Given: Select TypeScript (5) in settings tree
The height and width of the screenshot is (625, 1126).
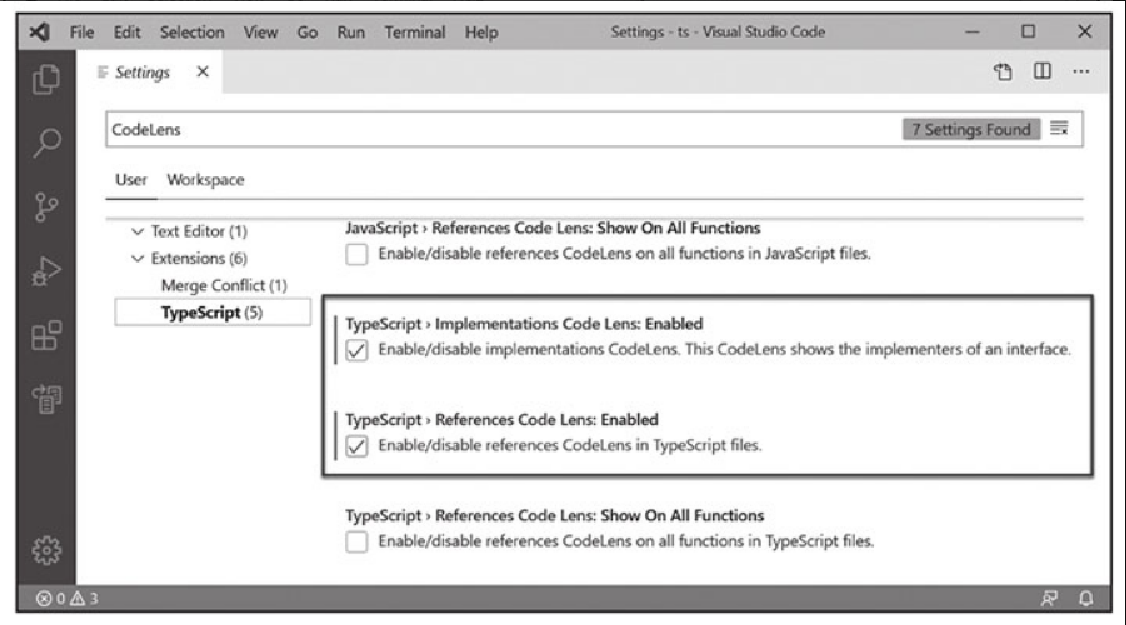Looking at the screenshot, I should [x=213, y=312].
